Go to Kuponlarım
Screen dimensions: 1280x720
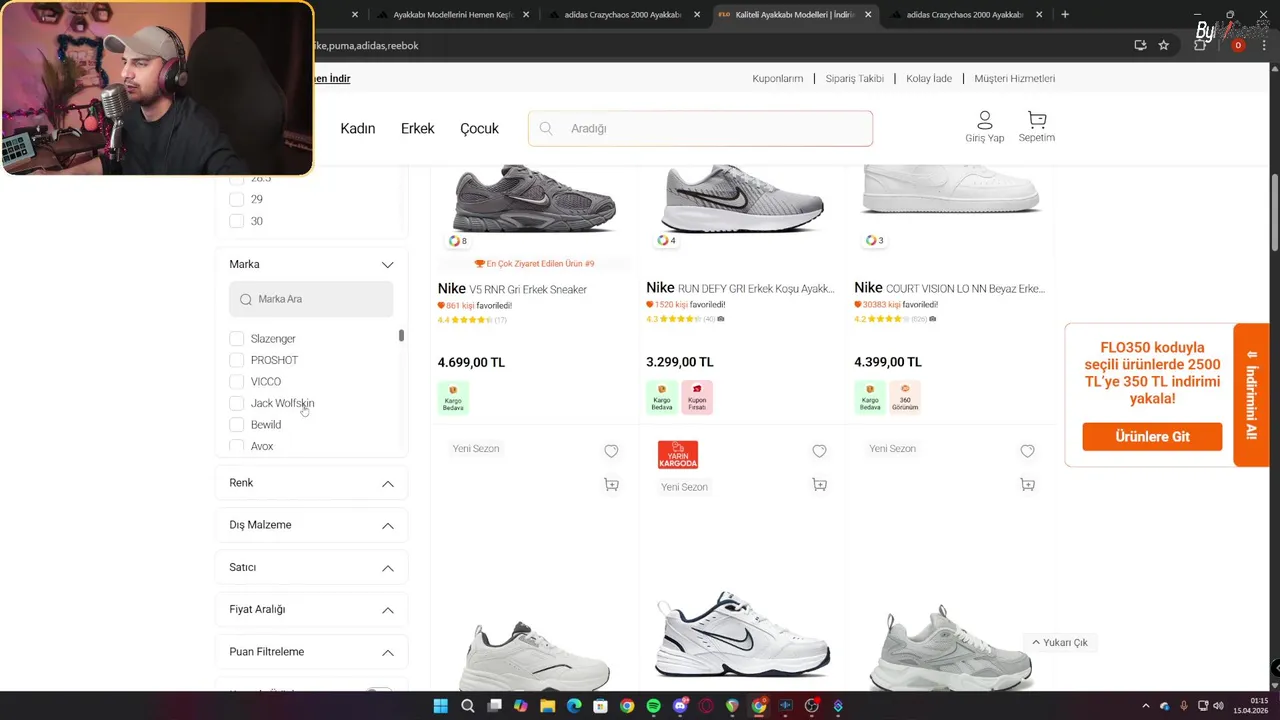click(x=778, y=78)
